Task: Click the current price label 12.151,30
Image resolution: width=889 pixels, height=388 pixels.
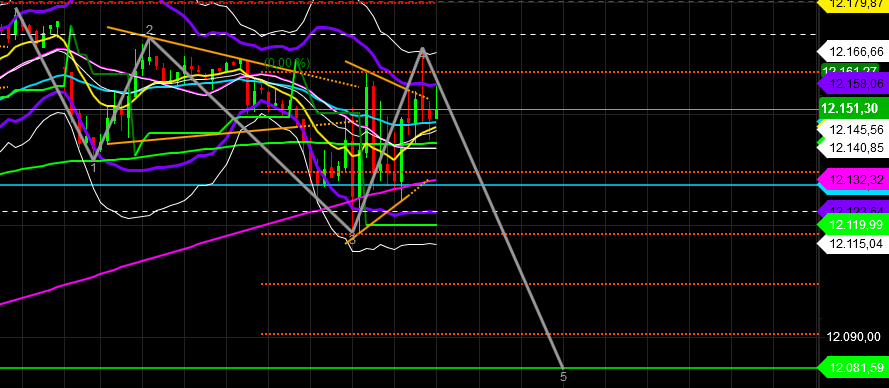Action: [x=854, y=108]
